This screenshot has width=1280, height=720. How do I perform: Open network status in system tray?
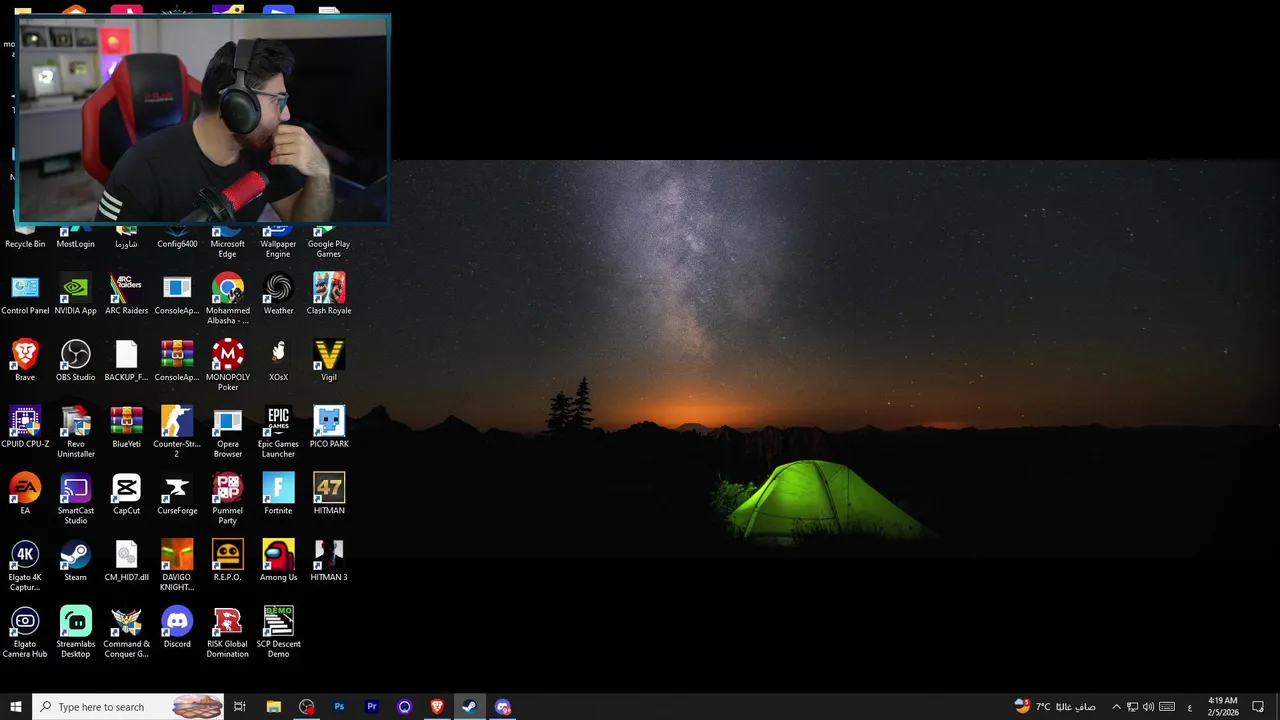coord(1132,707)
